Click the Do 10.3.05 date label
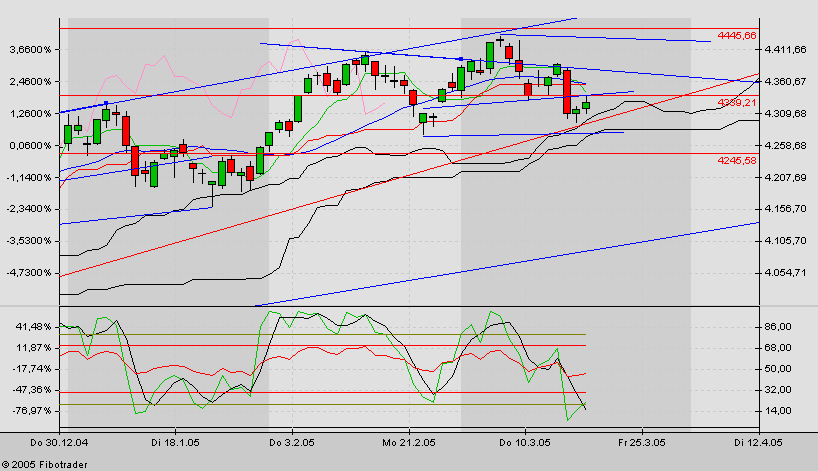Viewport: 818px width, 471px height. tap(525, 443)
